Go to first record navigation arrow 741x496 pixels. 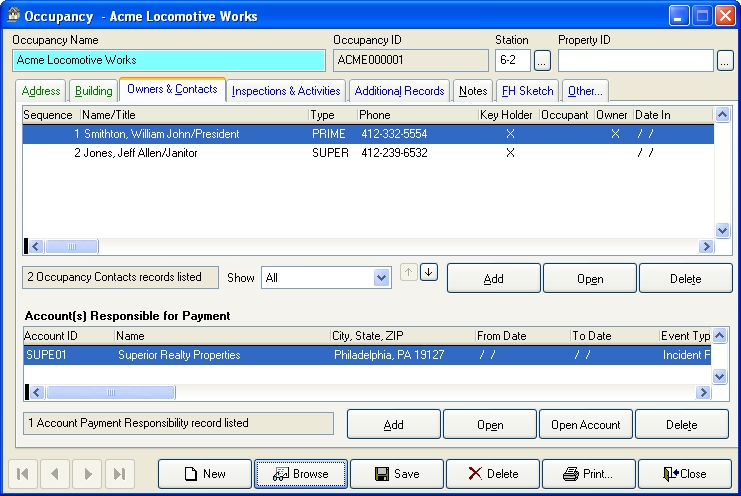tap(25, 474)
